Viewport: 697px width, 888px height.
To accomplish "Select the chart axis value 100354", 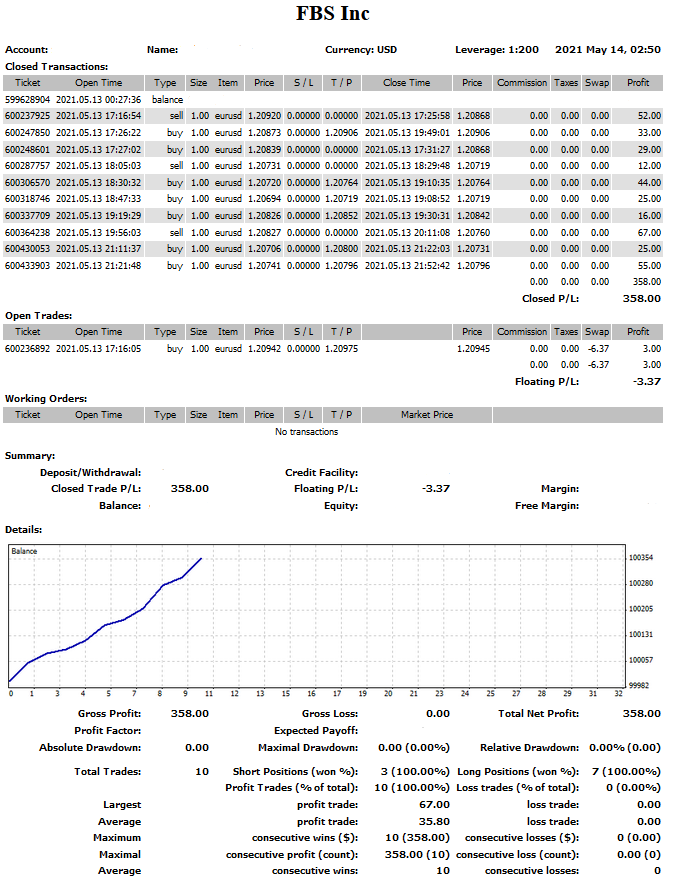I will click(x=641, y=558).
